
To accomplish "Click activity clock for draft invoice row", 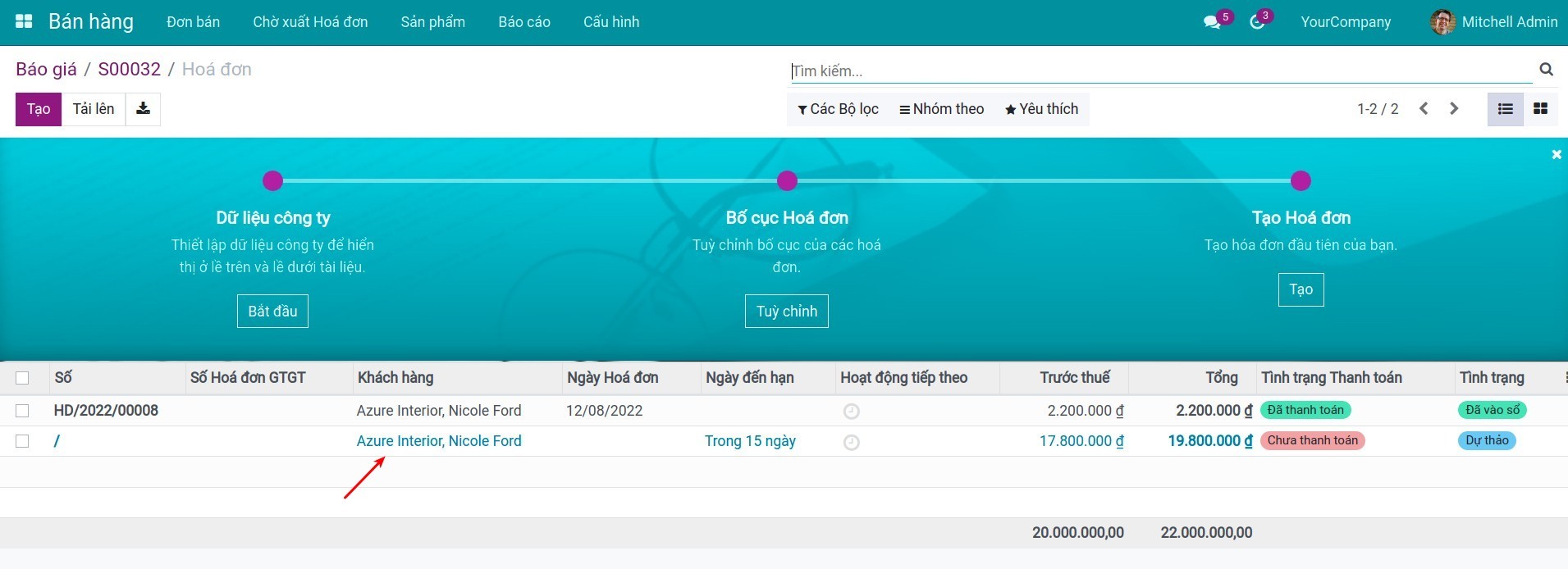I will (x=852, y=442).
